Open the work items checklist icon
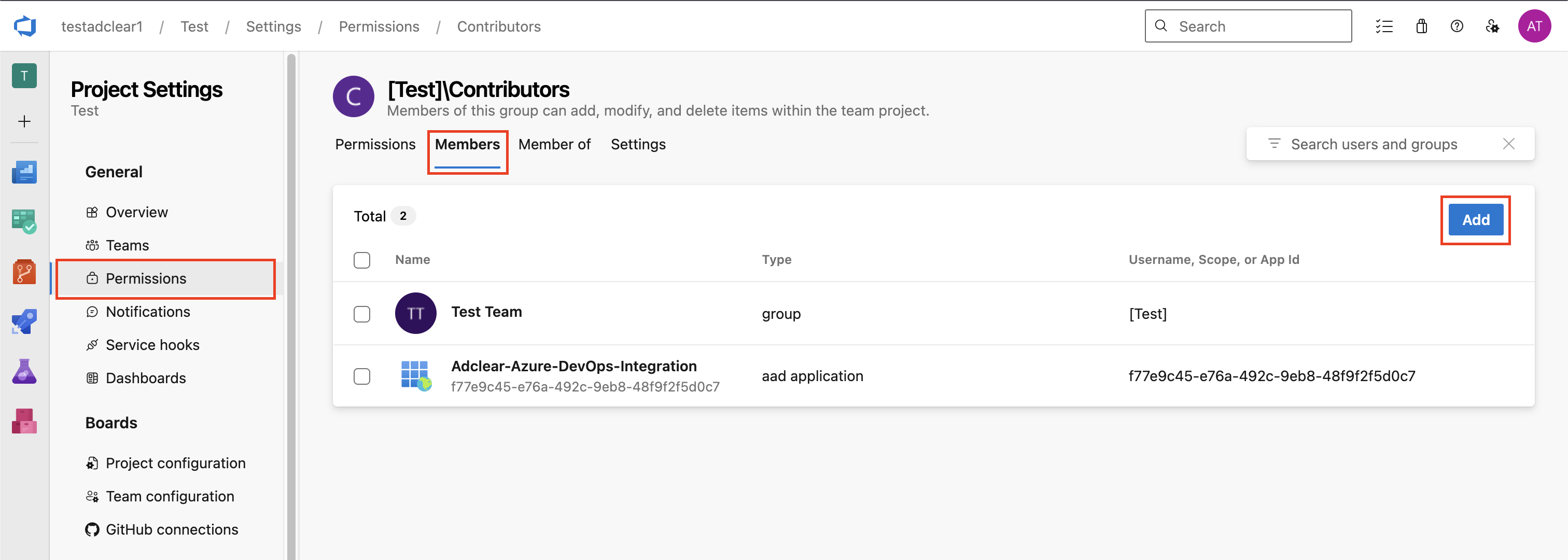This screenshot has height=560, width=1568. 1385,25
